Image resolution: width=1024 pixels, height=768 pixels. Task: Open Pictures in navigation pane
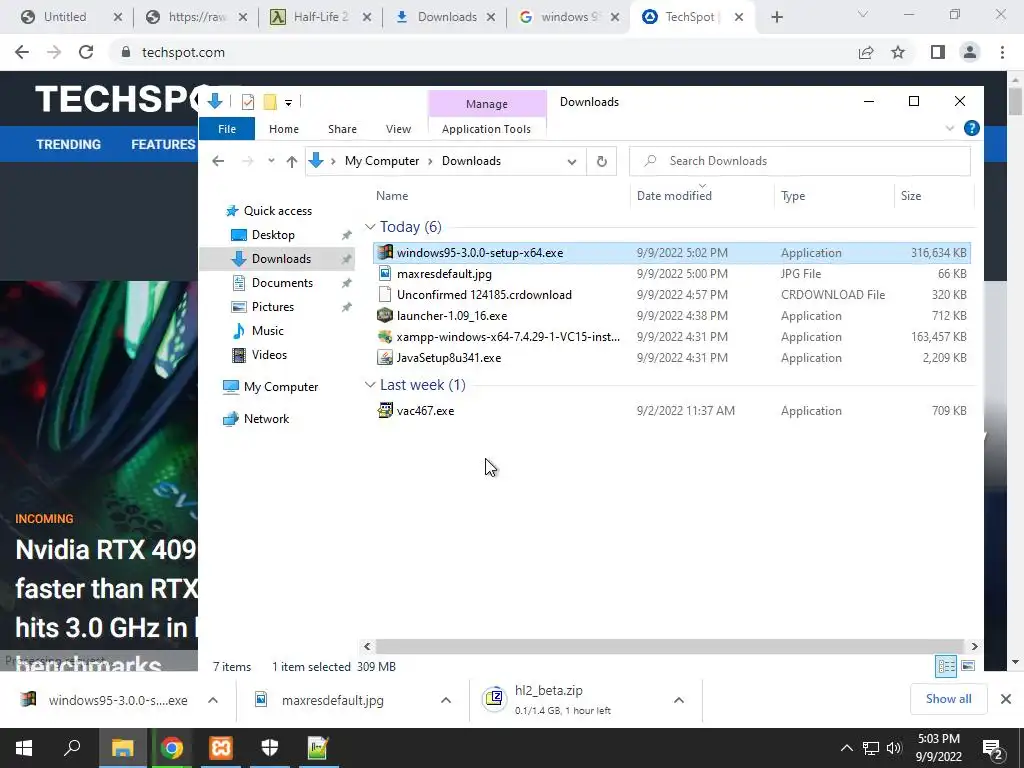coord(272,307)
